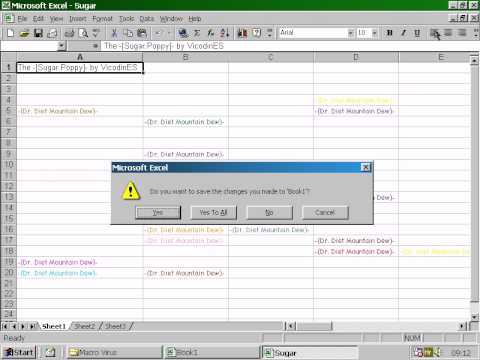Image resolution: width=480 pixels, height=360 pixels.
Task: Open Print Preview from the toolbar
Action: 83,33
